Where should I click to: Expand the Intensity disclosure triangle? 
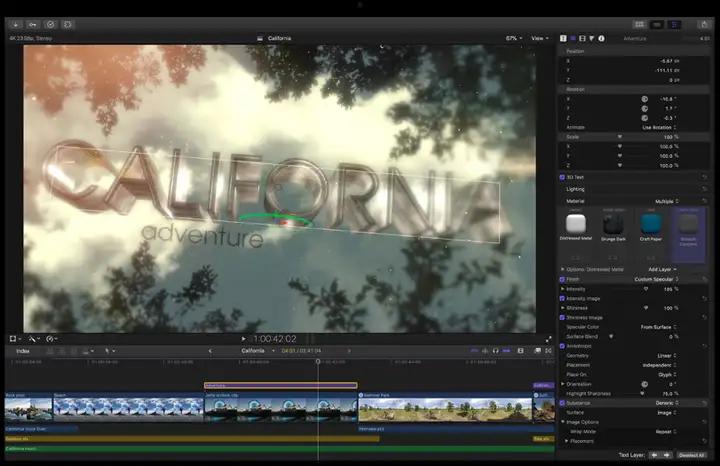(x=562, y=289)
